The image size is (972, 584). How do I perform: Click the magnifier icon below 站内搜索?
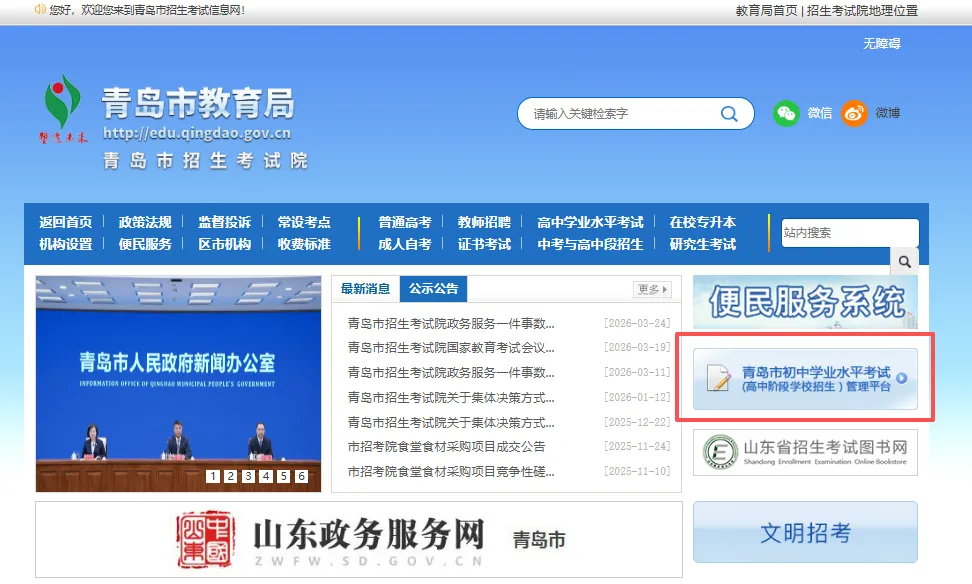[x=903, y=261]
